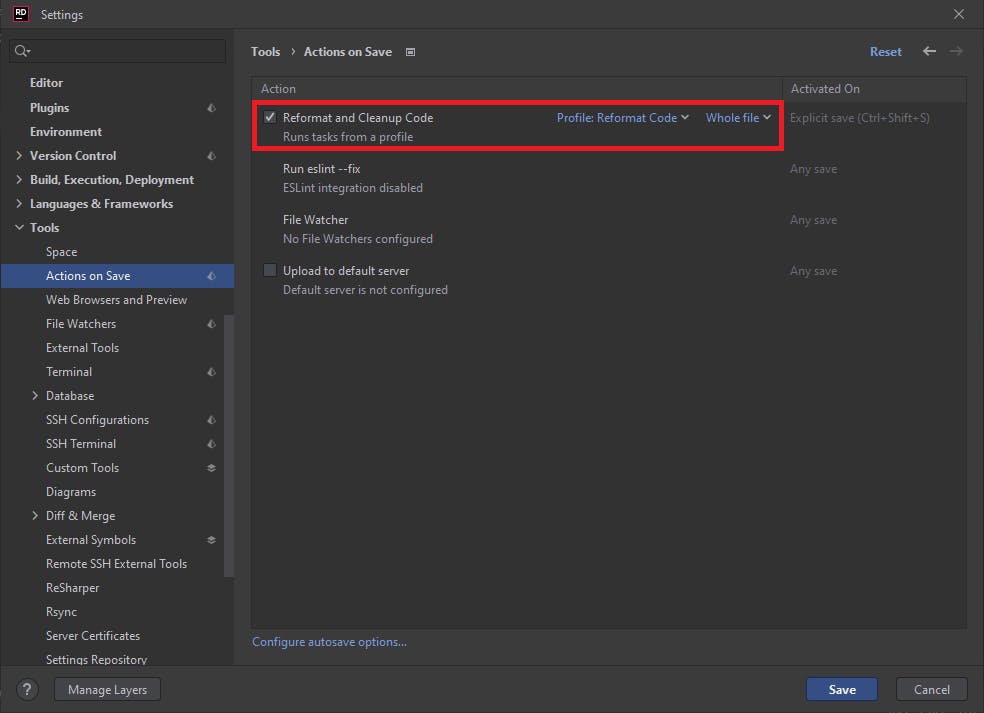
Task: Open the help question mark icon
Action: pyautogui.click(x=26, y=689)
